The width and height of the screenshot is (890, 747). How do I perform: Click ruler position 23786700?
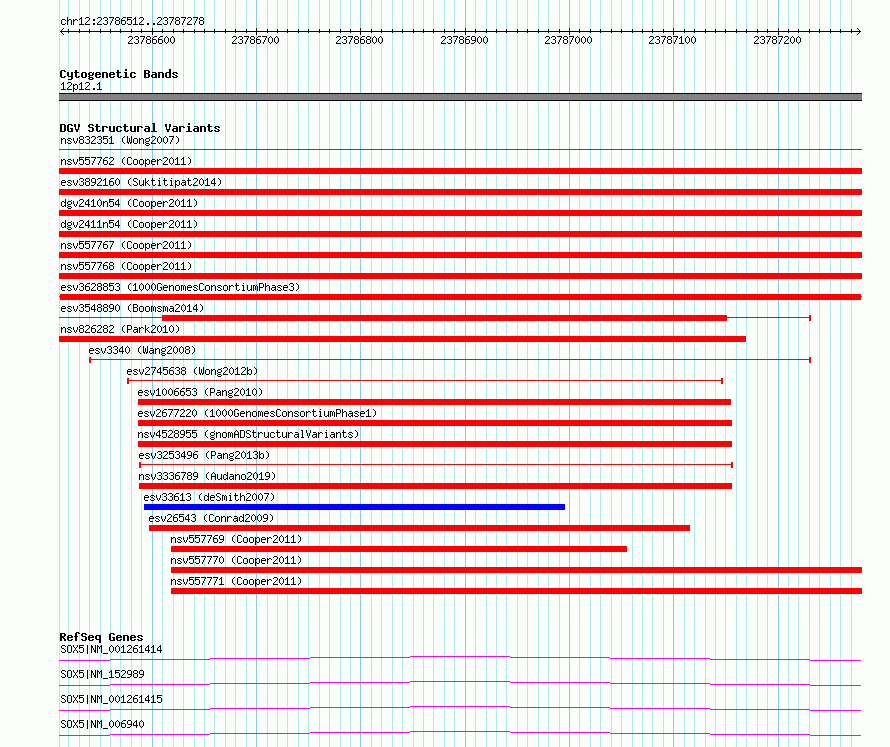coord(255,40)
